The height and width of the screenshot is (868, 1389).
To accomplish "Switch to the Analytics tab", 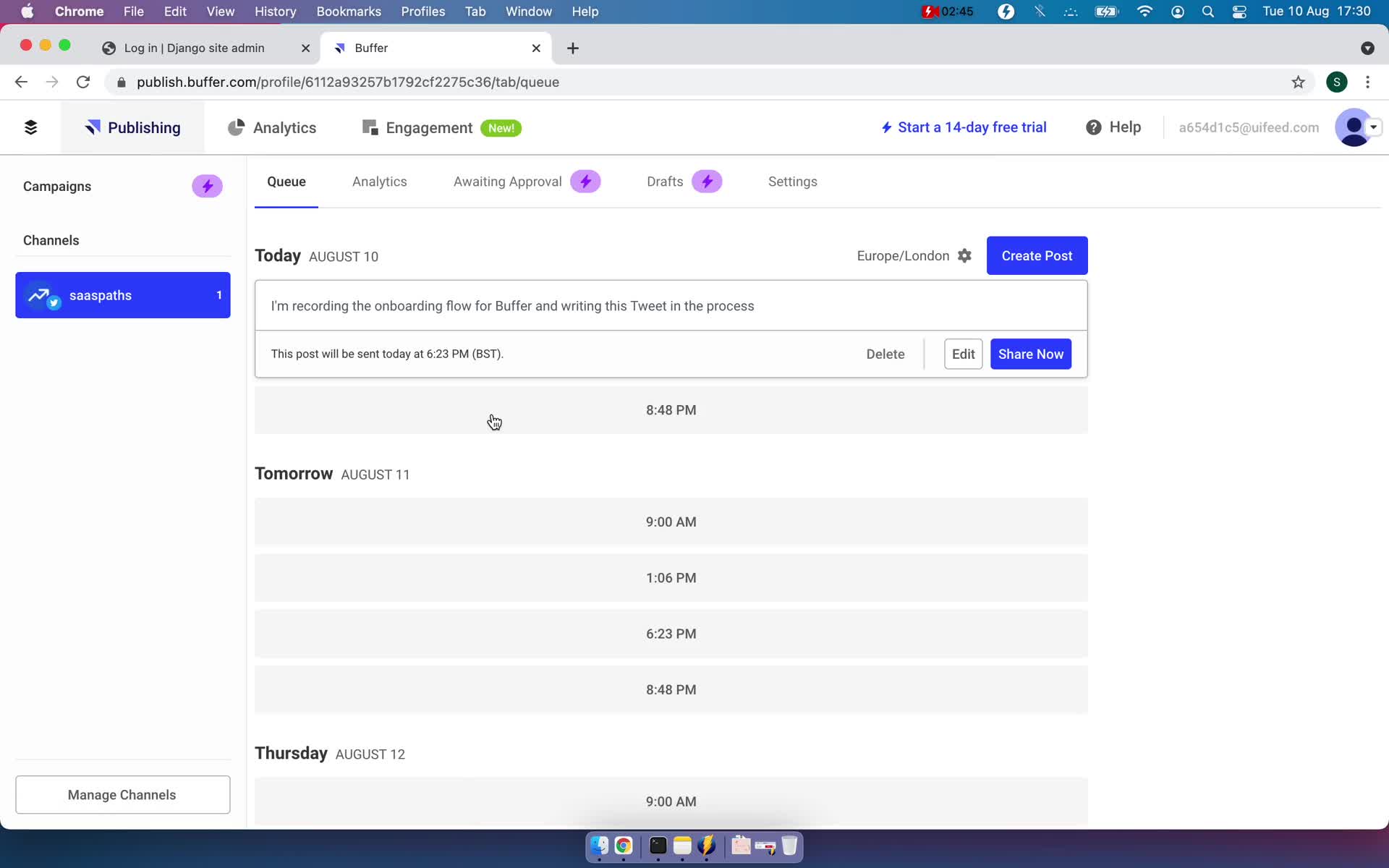I will (379, 181).
